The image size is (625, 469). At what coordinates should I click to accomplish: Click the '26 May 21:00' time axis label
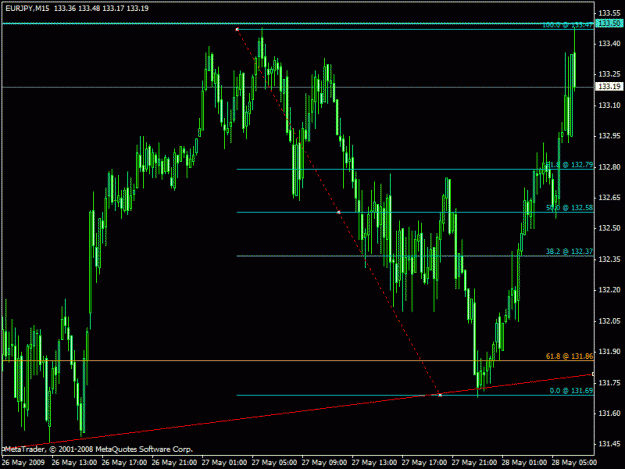[x=174, y=462]
